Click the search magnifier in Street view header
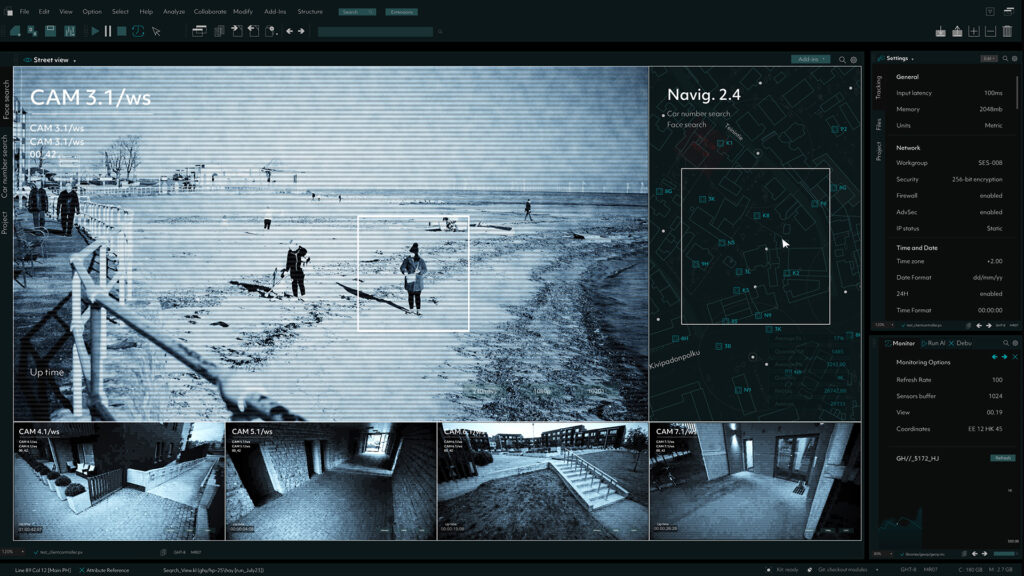 pyautogui.click(x=842, y=60)
